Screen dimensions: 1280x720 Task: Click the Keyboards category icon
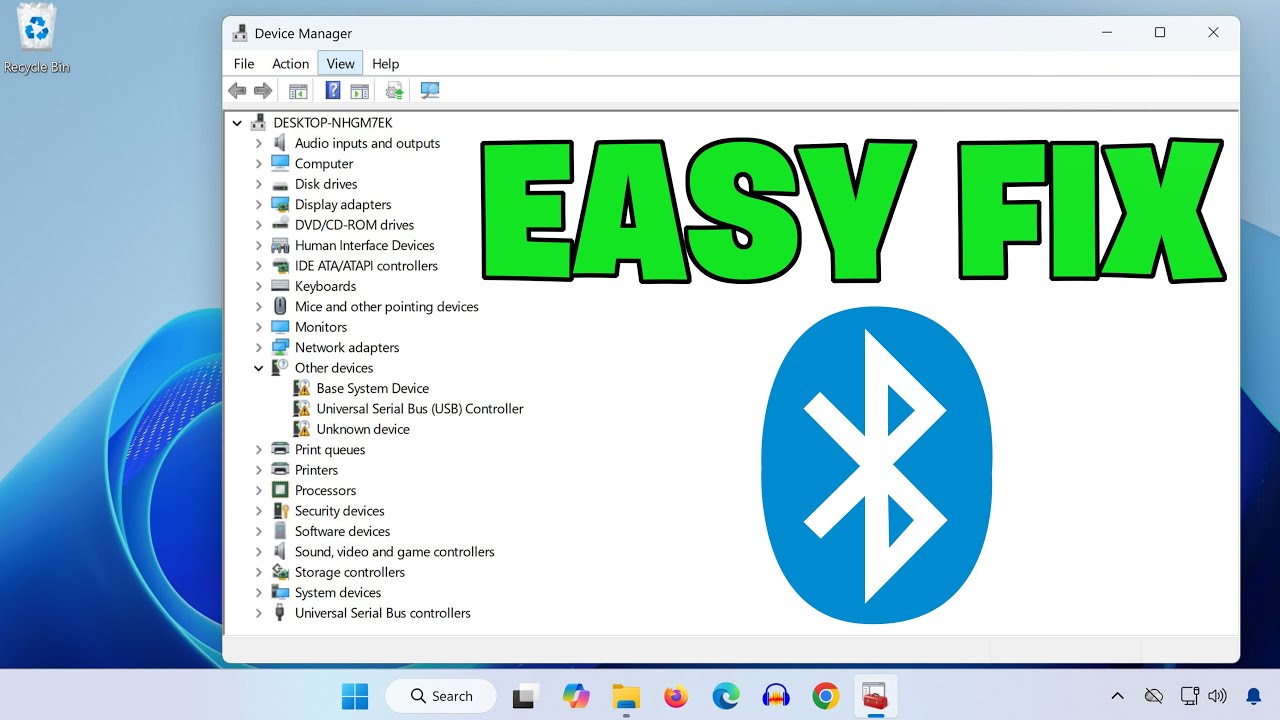click(x=280, y=287)
